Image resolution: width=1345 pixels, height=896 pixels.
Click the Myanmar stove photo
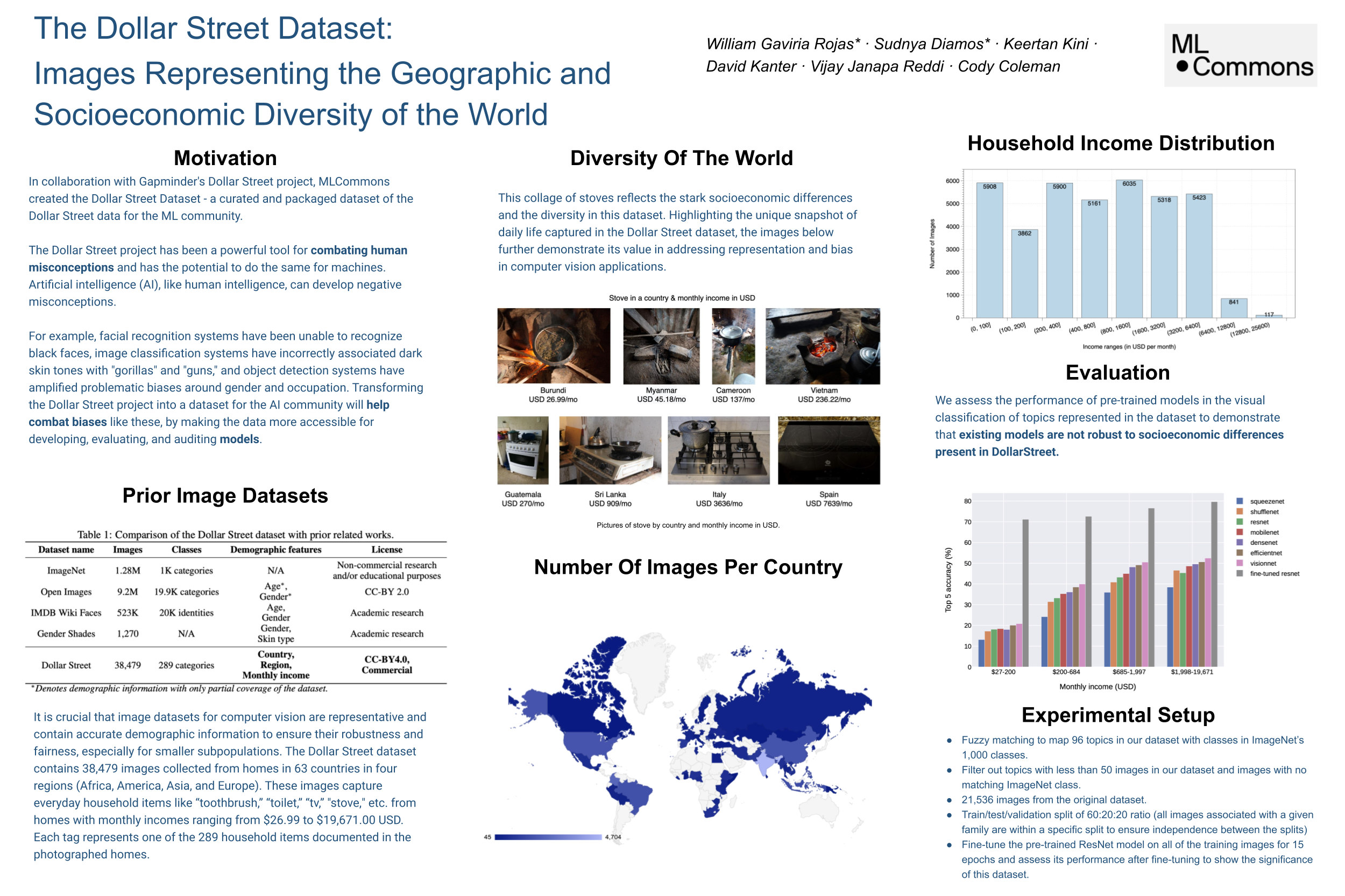coord(661,346)
